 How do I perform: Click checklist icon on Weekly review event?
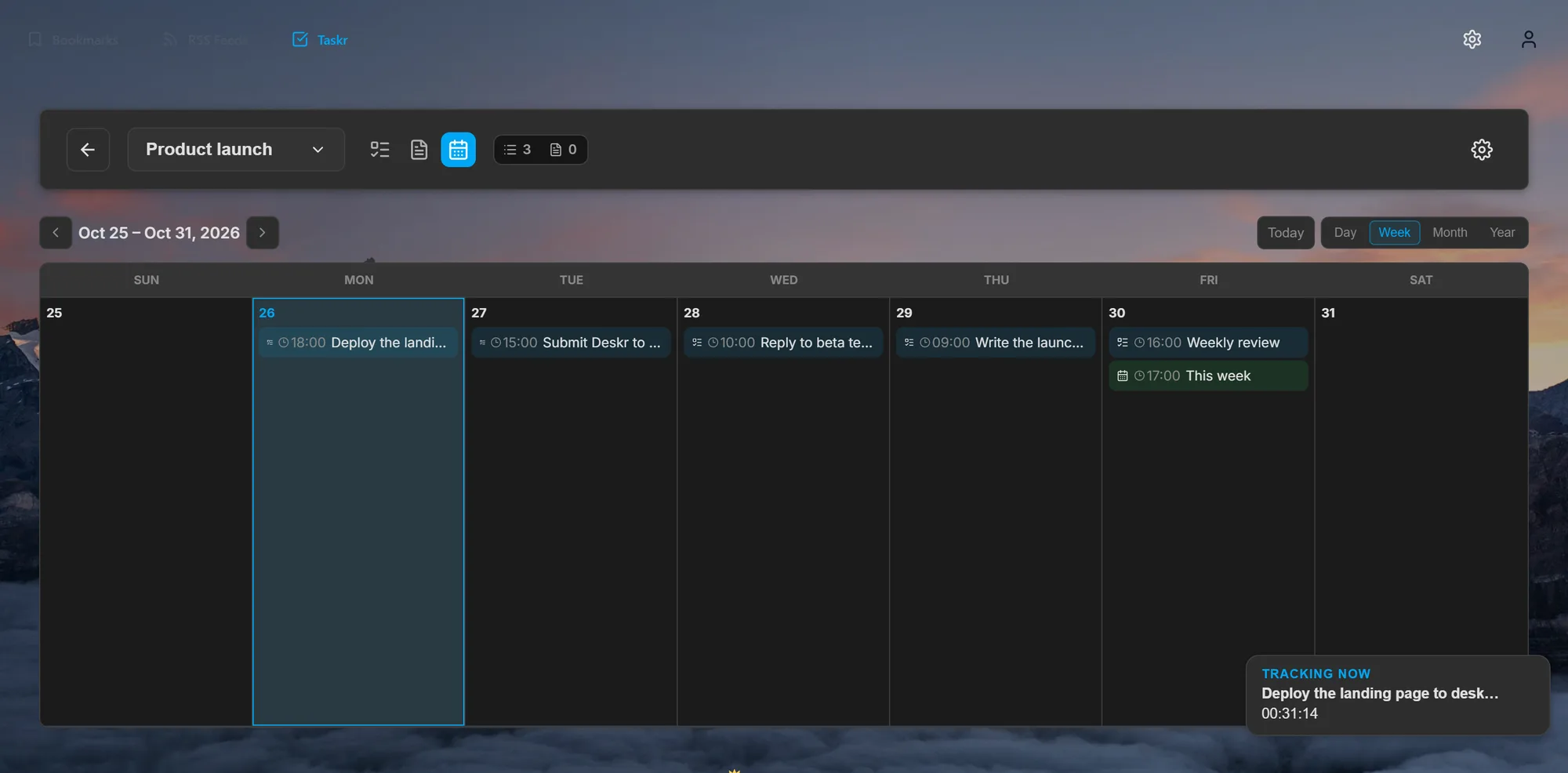[1122, 343]
